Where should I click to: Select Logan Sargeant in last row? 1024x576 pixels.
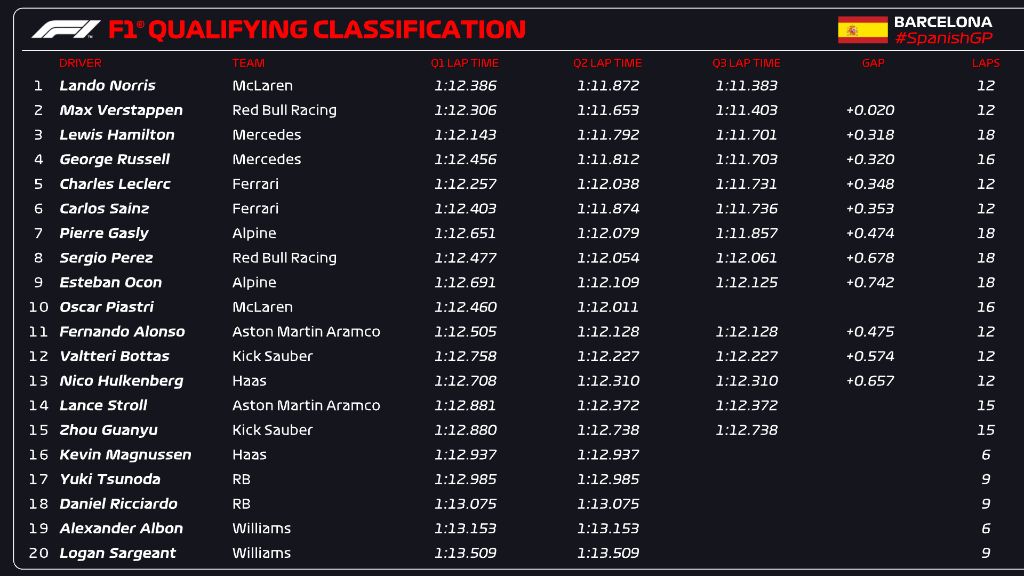[x=118, y=553]
